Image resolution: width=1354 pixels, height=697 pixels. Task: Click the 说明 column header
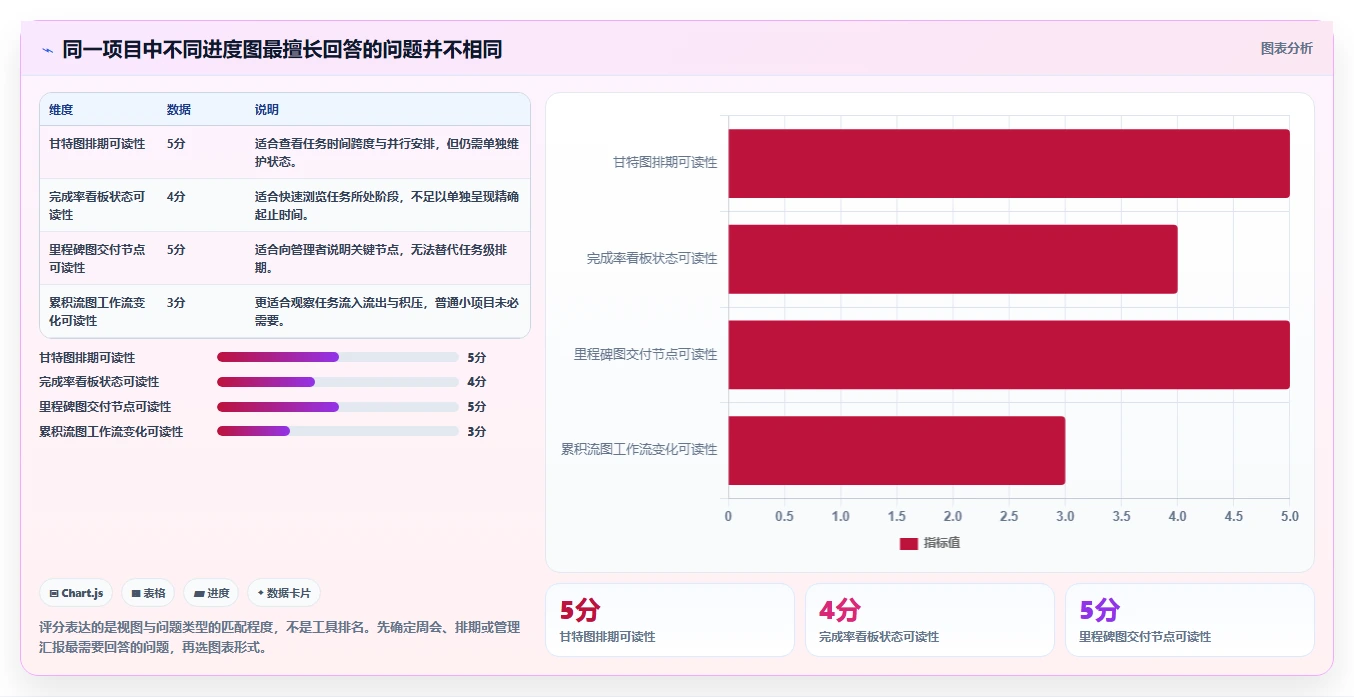pyautogui.click(x=267, y=110)
